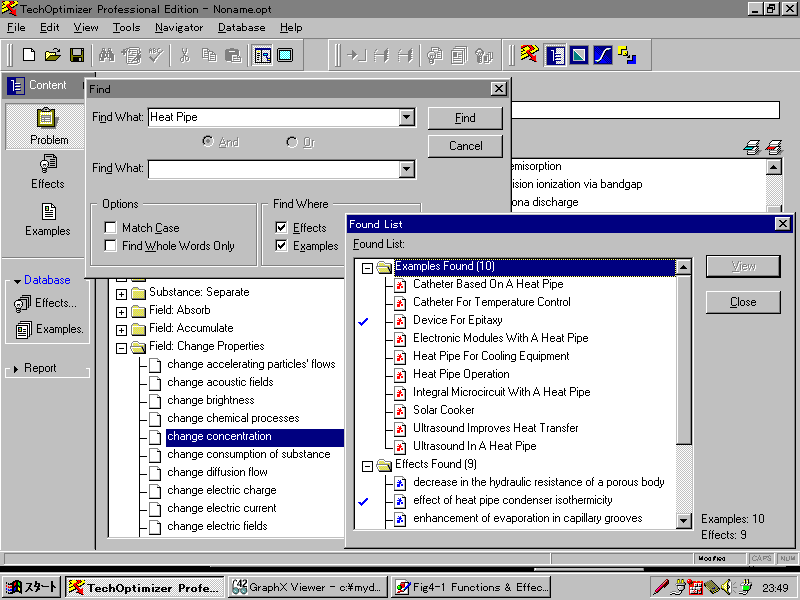Viewport: 800px width, 600px height.
Task: Select the Or radio button
Action: (292, 142)
